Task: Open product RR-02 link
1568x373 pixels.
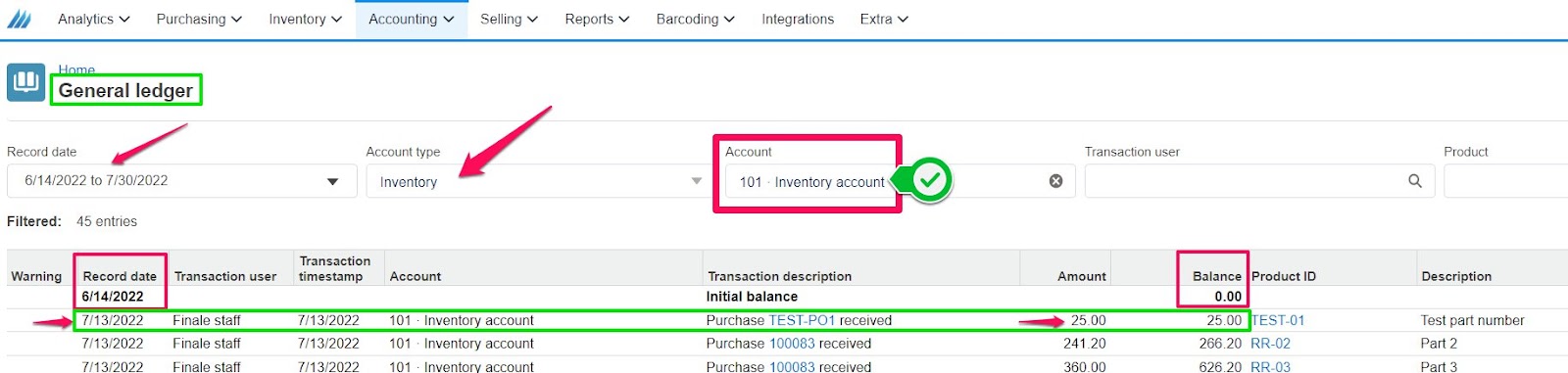Action: click(x=1270, y=344)
